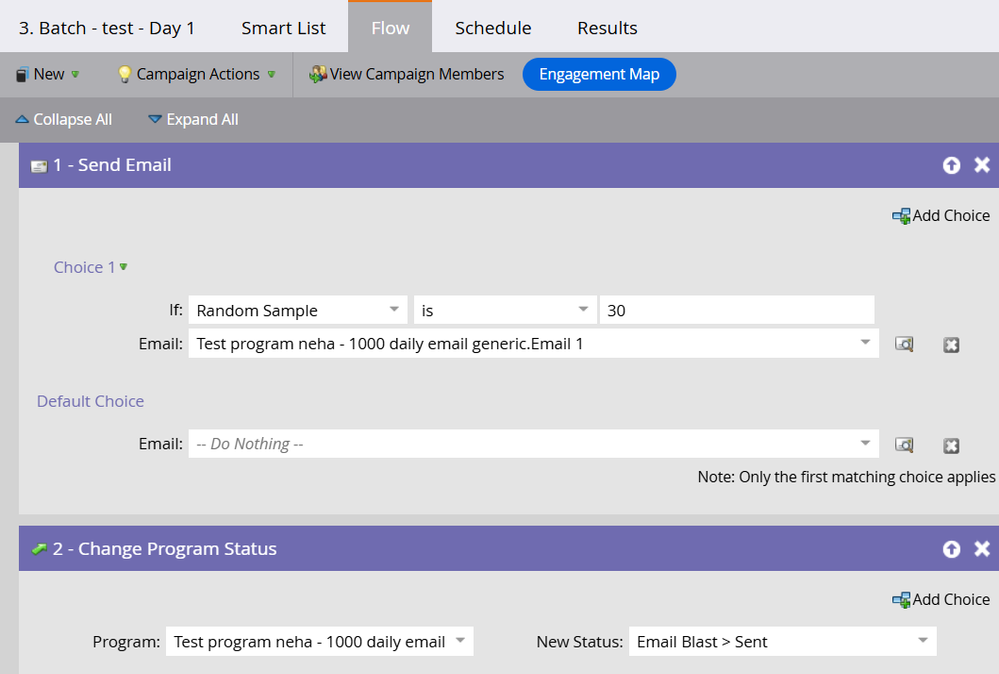Open the Random Sample condition dropdown
The height and width of the screenshot is (674, 999).
[298, 311]
